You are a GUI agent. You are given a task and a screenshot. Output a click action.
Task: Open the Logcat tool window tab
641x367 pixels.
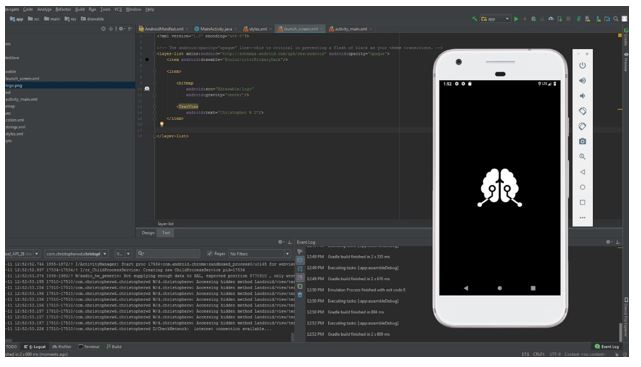pos(35,347)
